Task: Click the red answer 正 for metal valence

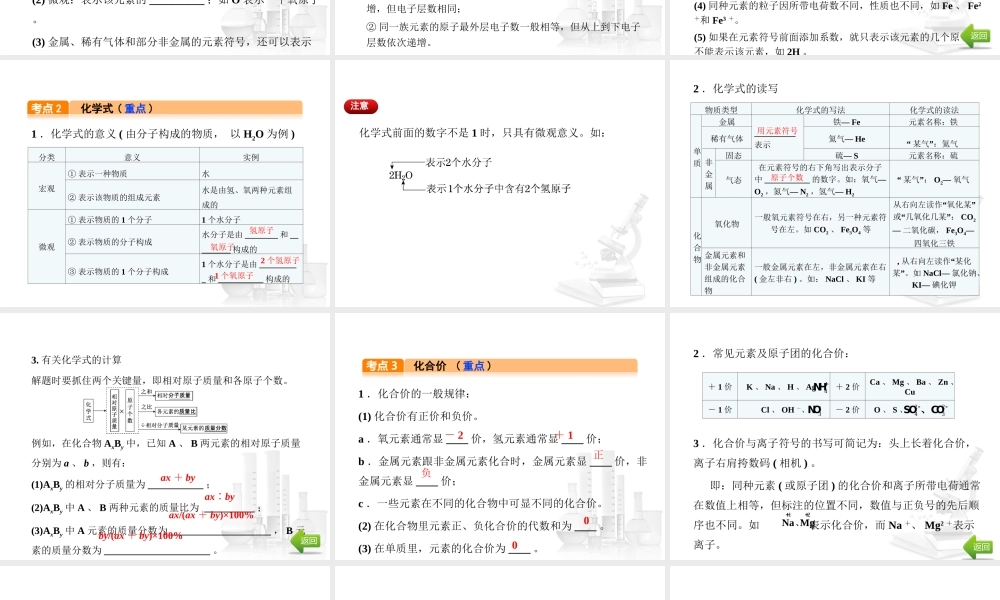Action: coord(598,455)
